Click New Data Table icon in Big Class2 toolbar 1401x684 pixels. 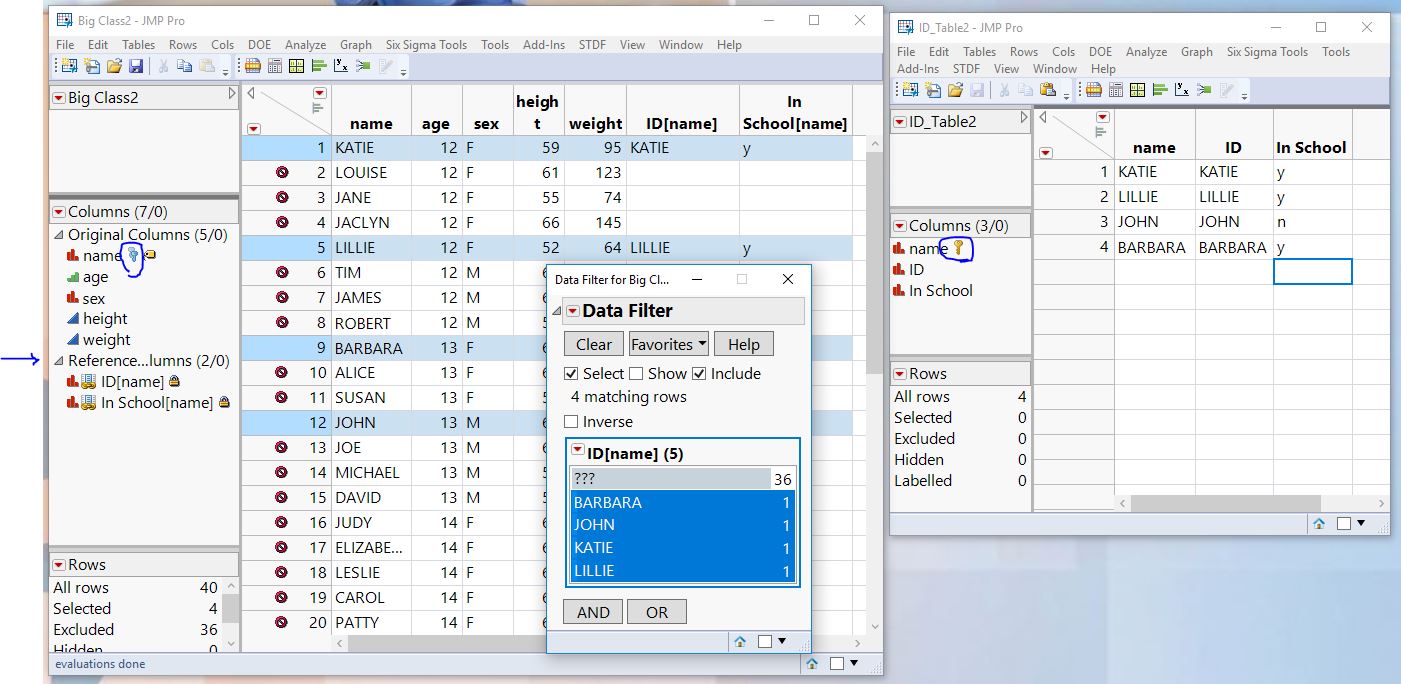point(69,66)
